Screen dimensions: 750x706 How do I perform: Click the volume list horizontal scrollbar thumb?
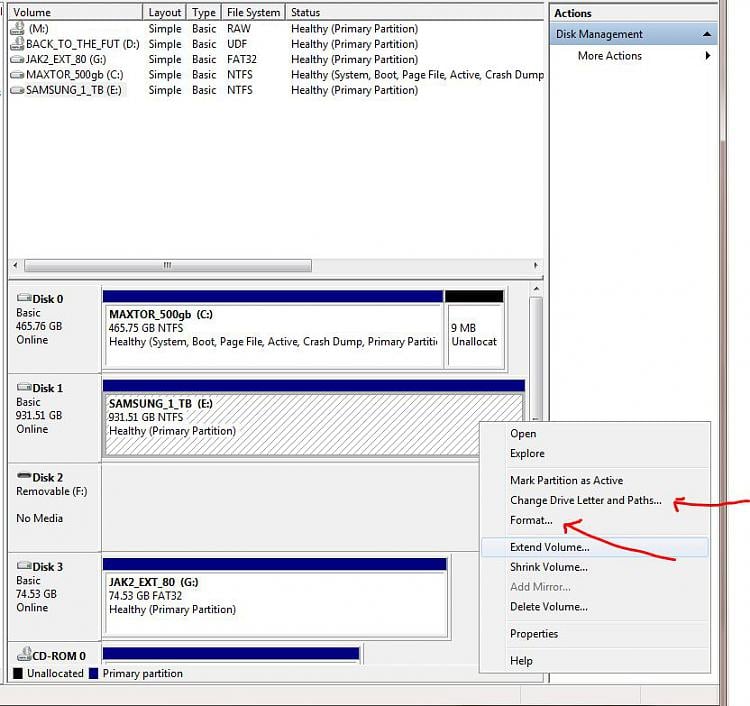coord(168,265)
